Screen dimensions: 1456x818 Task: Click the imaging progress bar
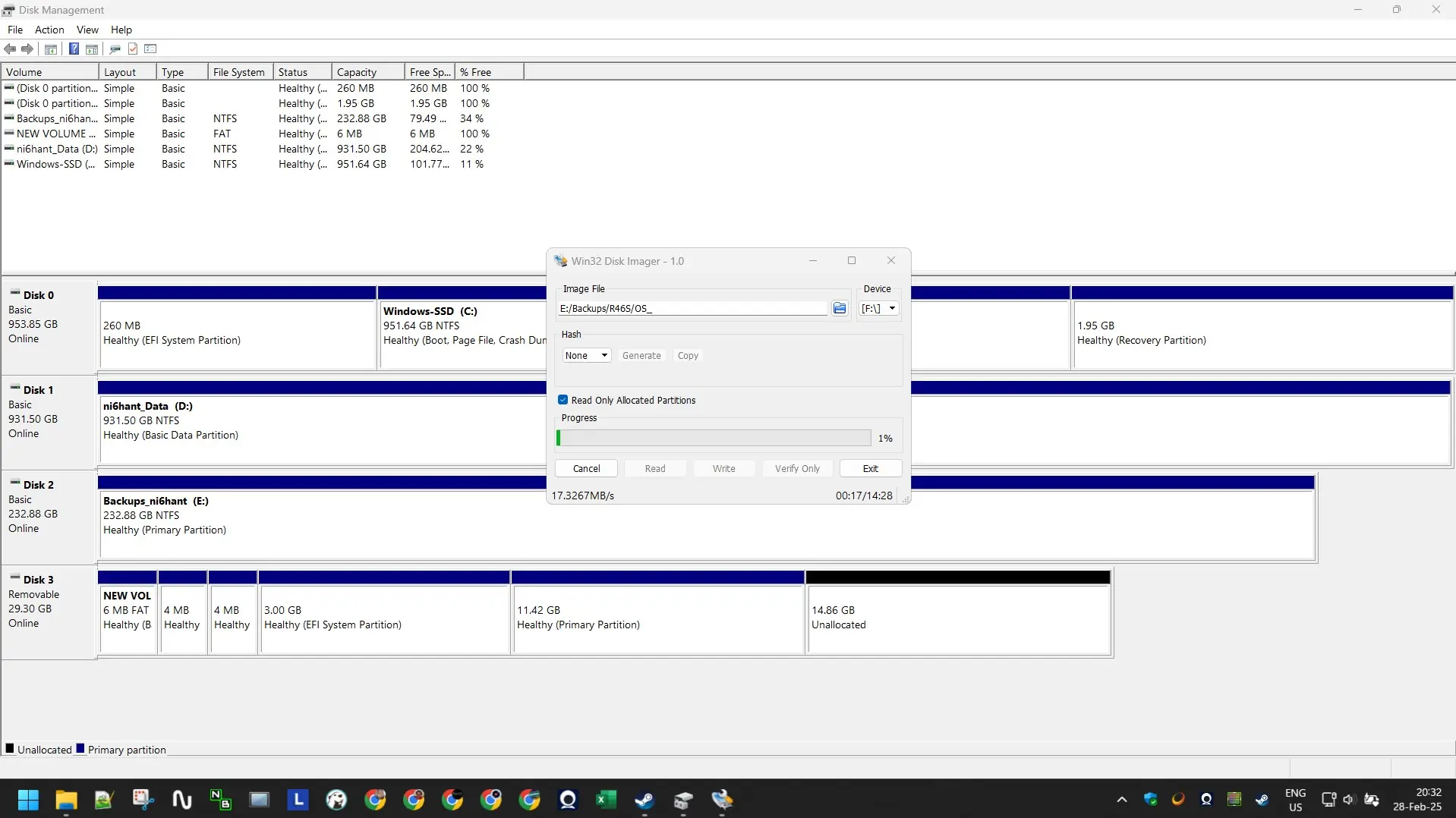714,439
